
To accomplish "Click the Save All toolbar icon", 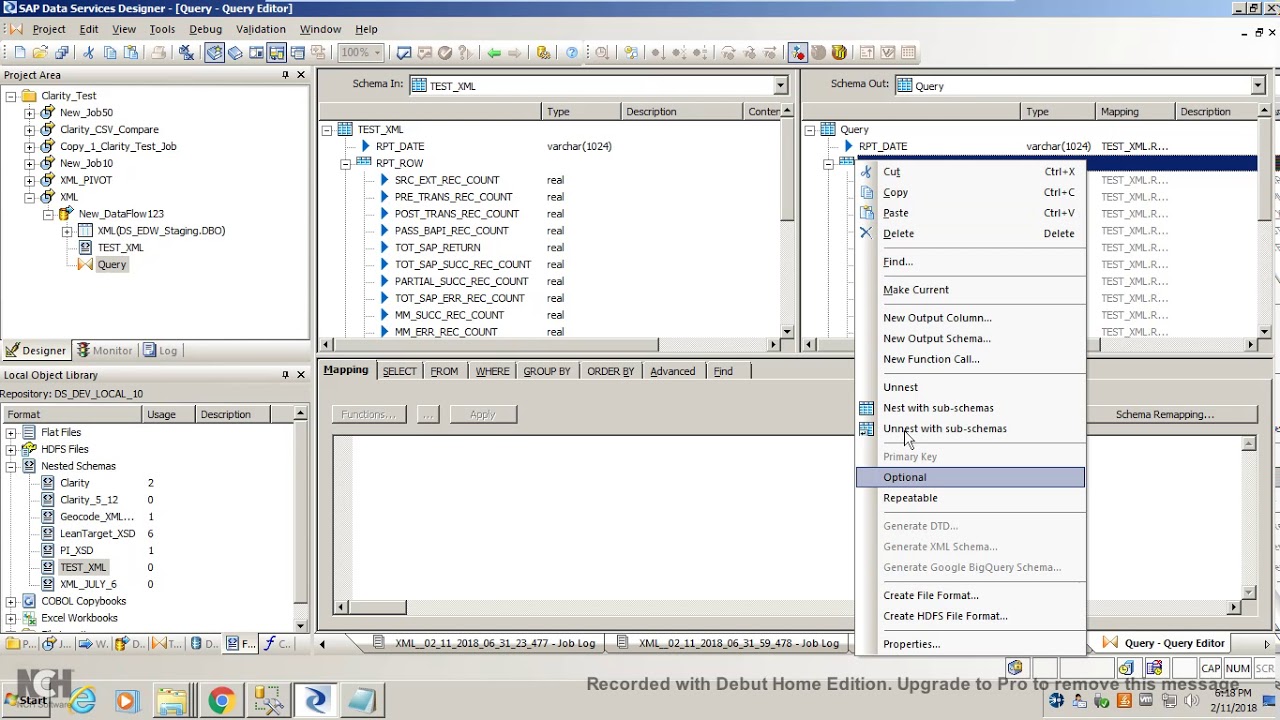I will pos(62,53).
